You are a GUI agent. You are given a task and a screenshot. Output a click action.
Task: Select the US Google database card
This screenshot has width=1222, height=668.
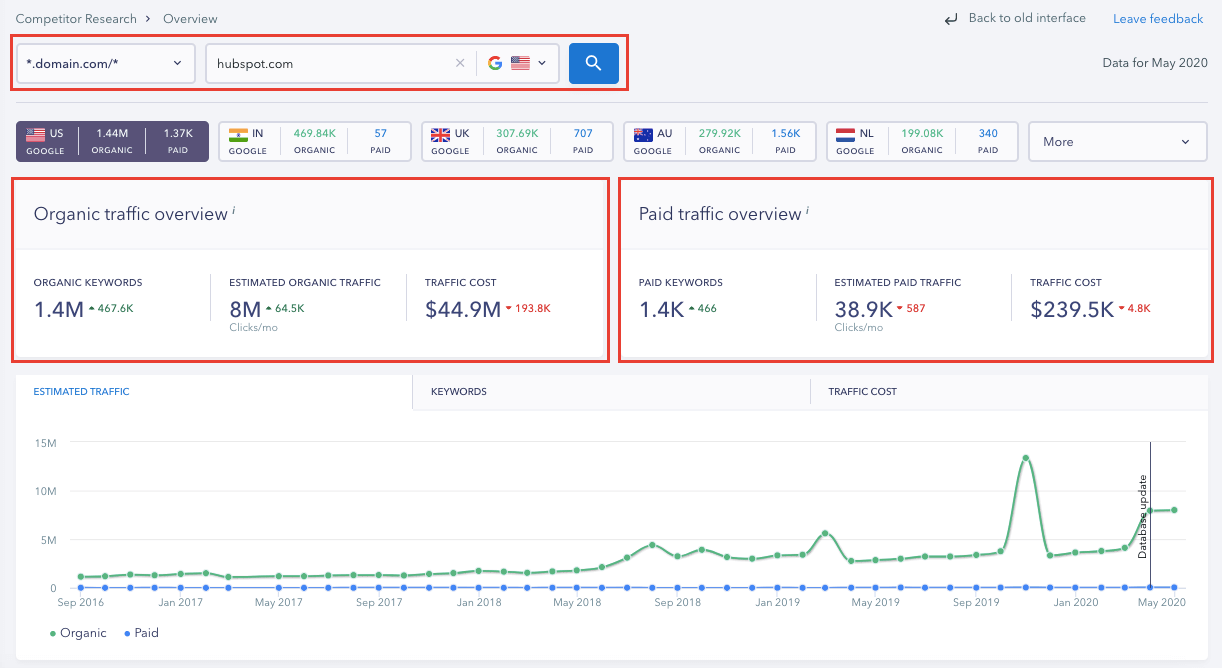112,142
